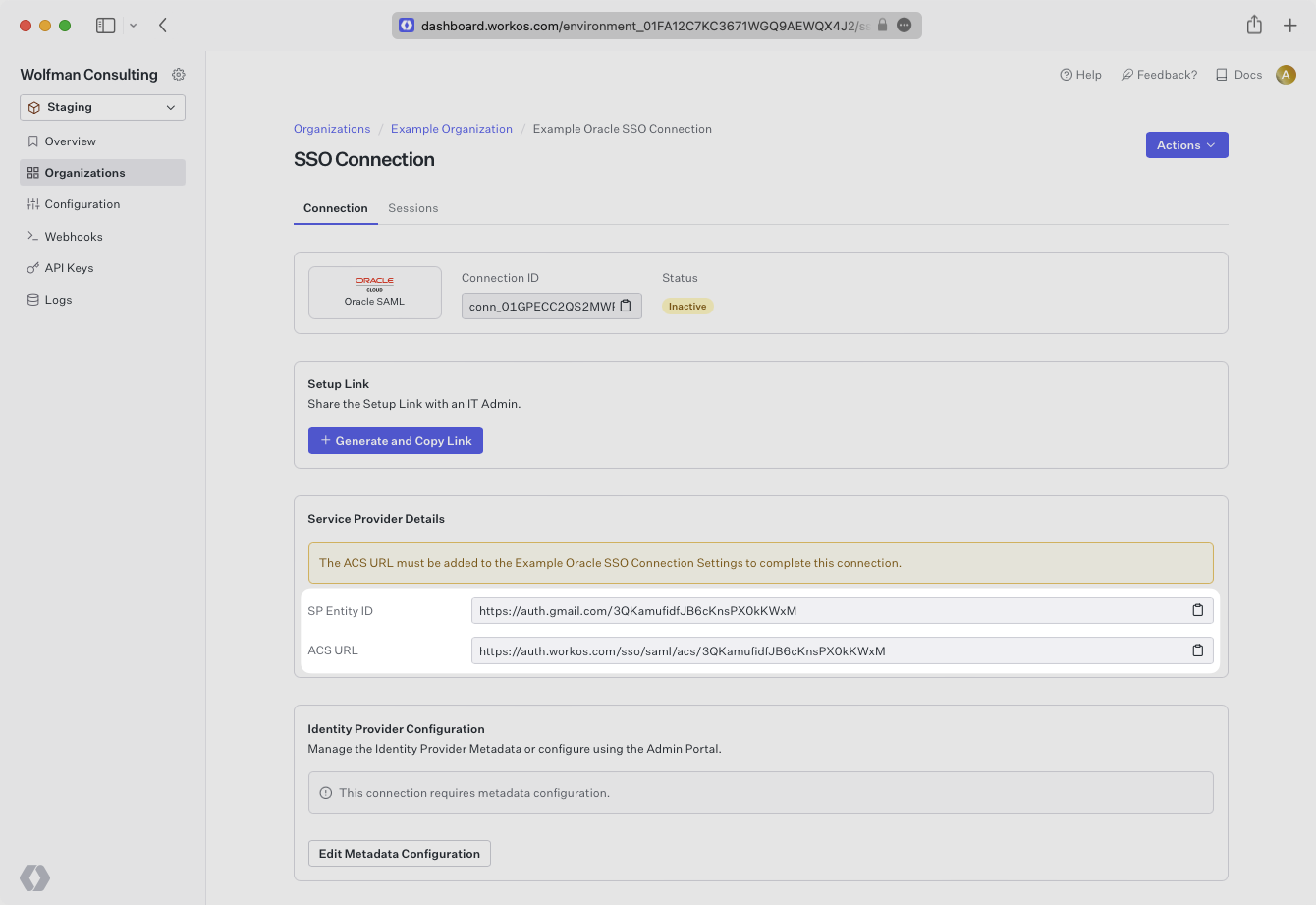1316x905 pixels.
Task: Open the Wolfman Consulting settings gear
Action: click(178, 74)
